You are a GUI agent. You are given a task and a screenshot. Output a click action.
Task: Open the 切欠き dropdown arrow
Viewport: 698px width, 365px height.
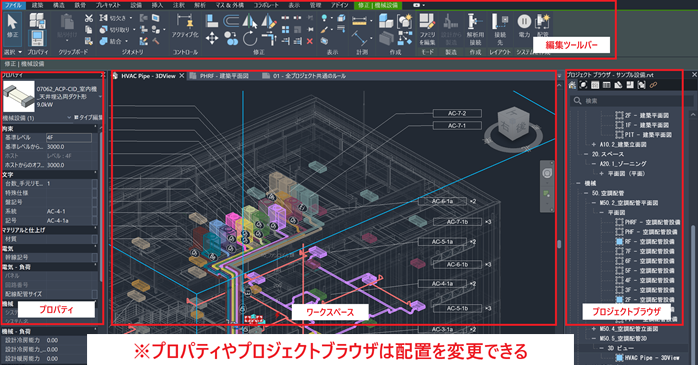coord(131,19)
